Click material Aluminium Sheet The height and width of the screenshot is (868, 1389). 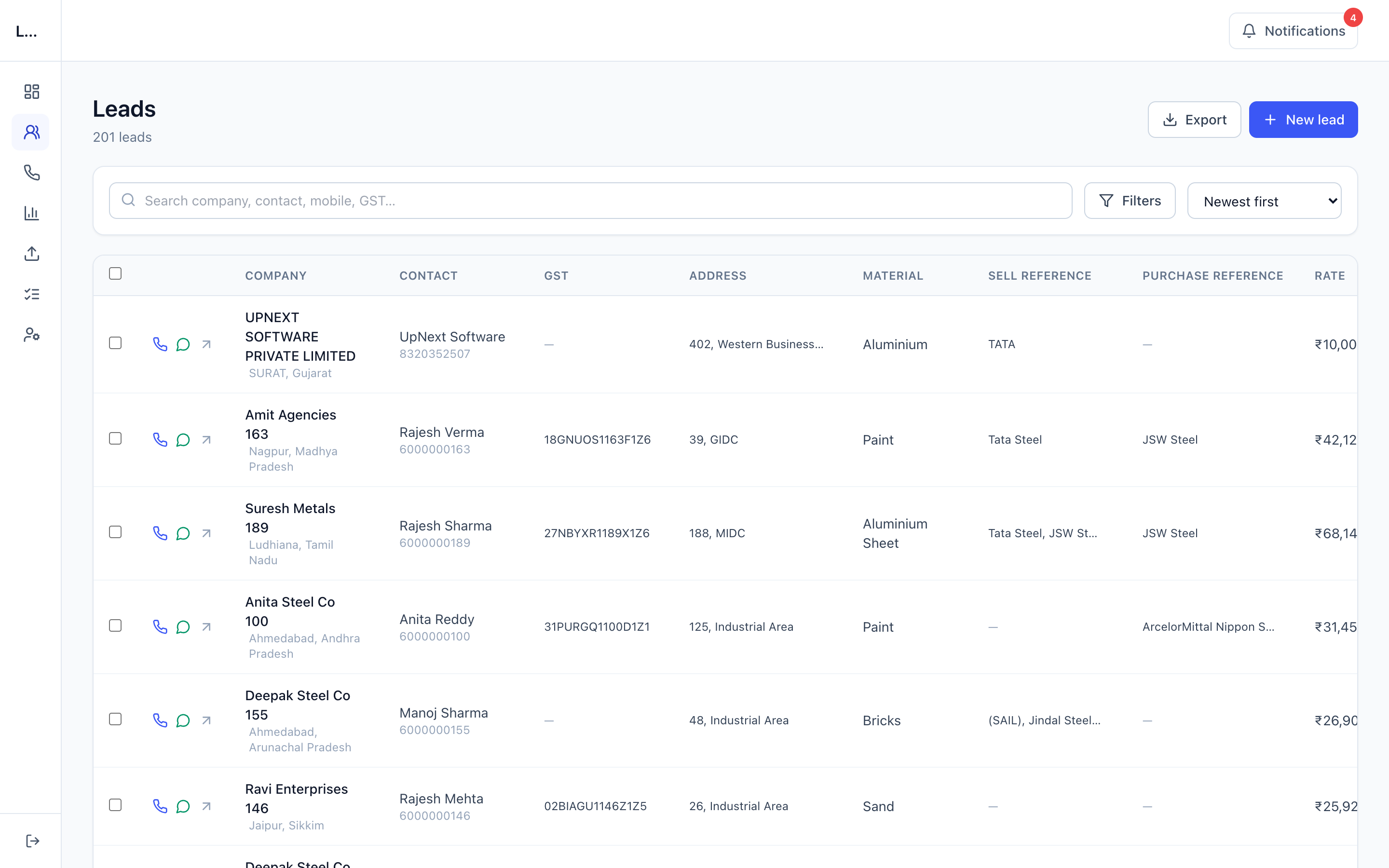895,533
